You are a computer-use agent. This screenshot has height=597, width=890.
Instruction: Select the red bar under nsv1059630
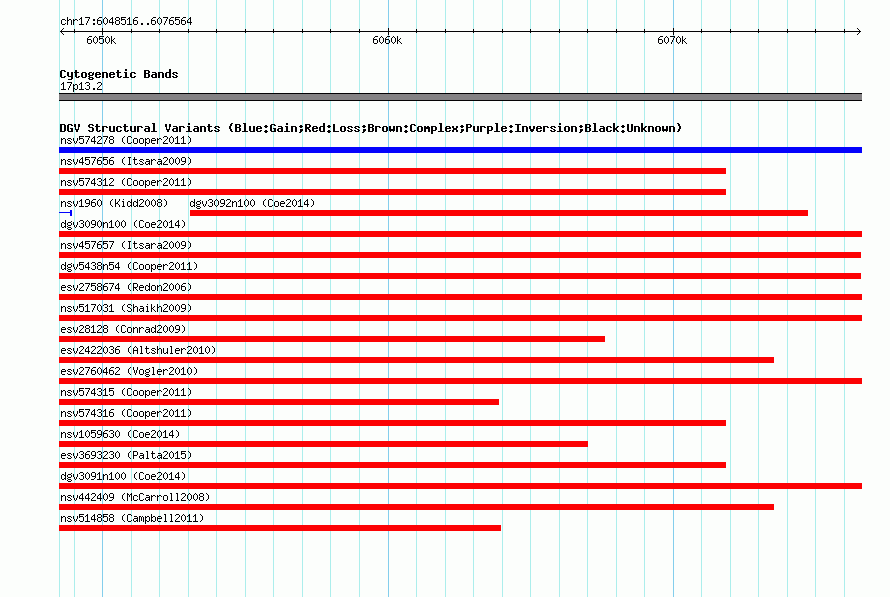click(324, 444)
